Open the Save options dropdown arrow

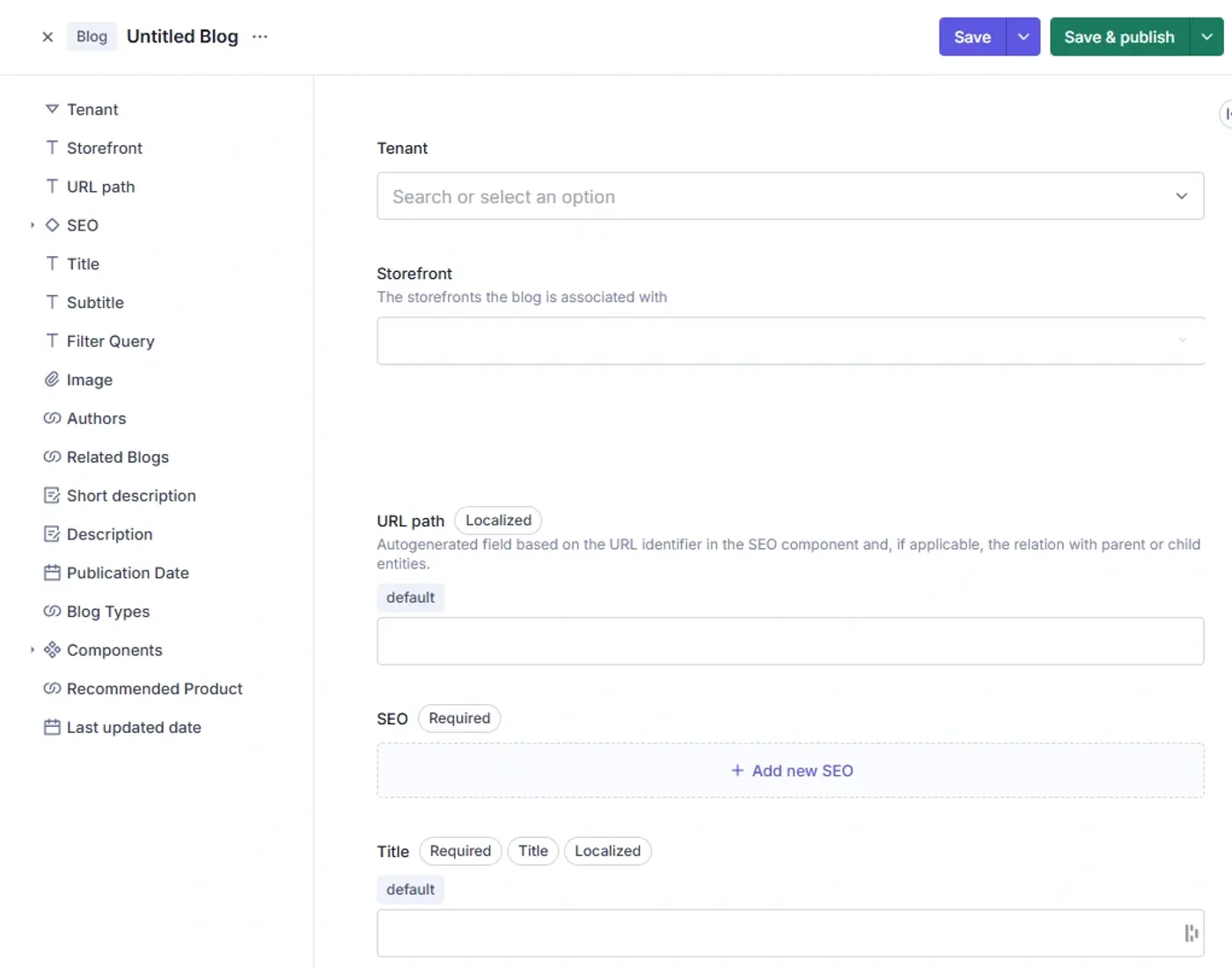pyautogui.click(x=1023, y=37)
